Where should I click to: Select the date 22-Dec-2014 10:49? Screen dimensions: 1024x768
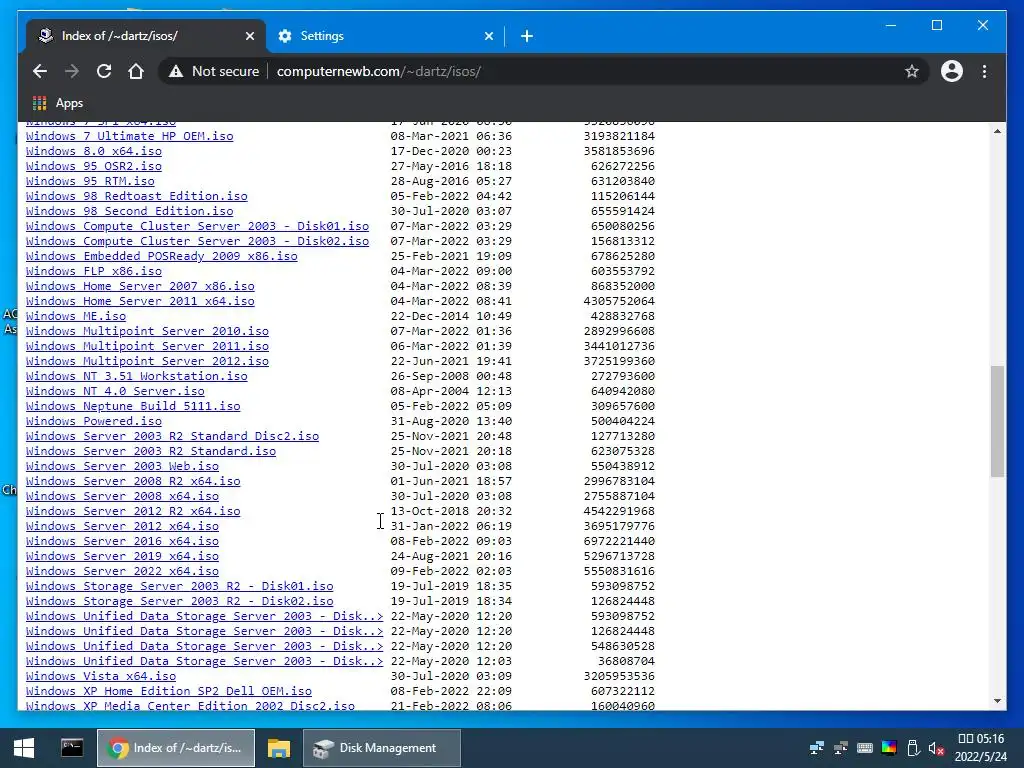pos(451,316)
